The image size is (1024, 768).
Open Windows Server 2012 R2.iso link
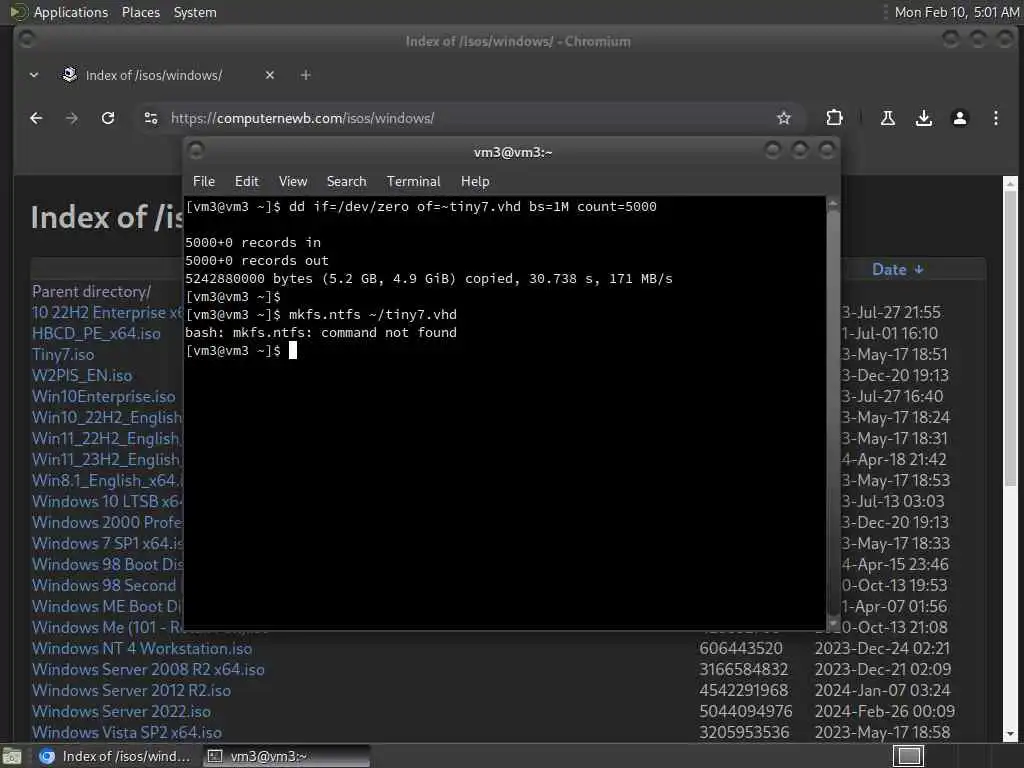tap(131, 690)
